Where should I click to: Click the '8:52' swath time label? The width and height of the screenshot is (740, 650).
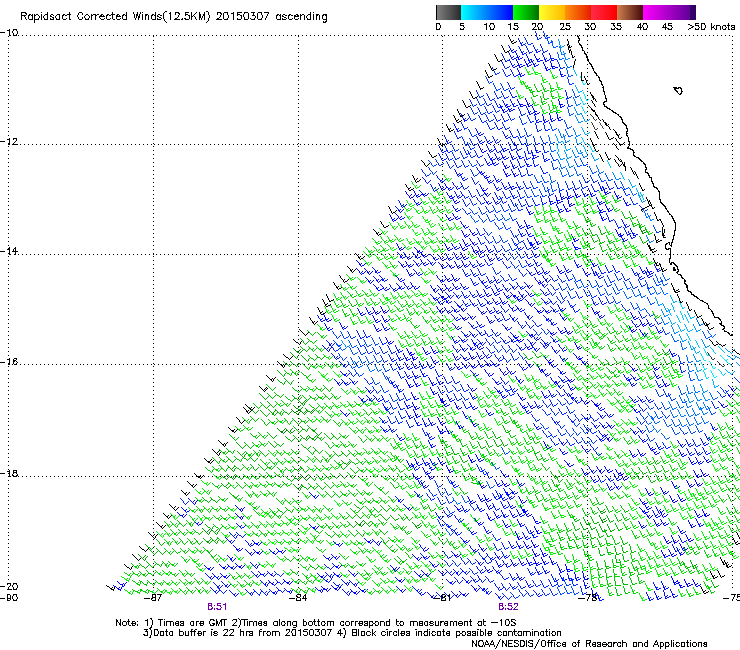508,607
